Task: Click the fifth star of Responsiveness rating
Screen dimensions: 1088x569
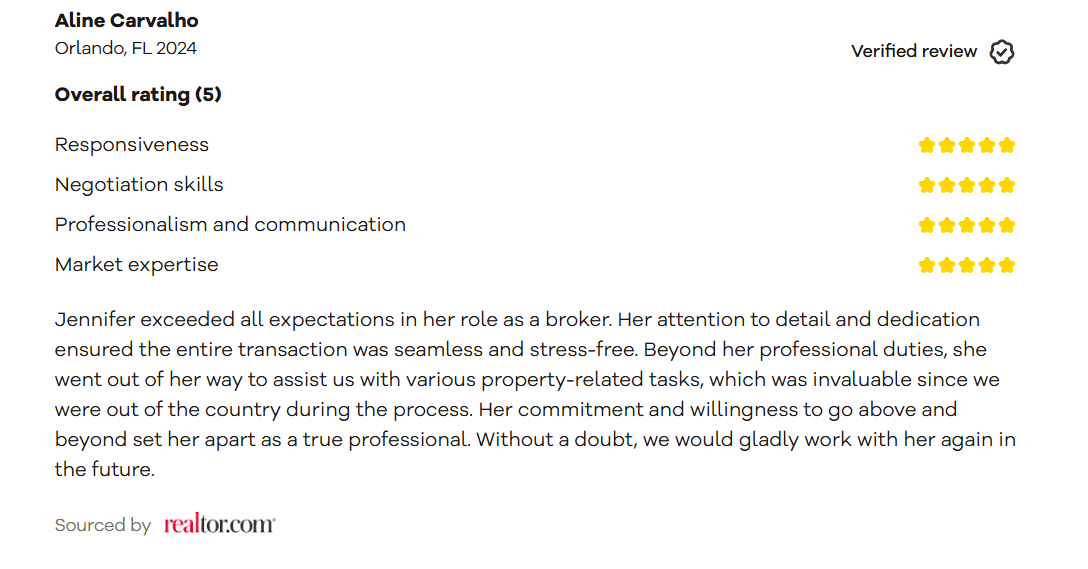Action: pos(1007,146)
